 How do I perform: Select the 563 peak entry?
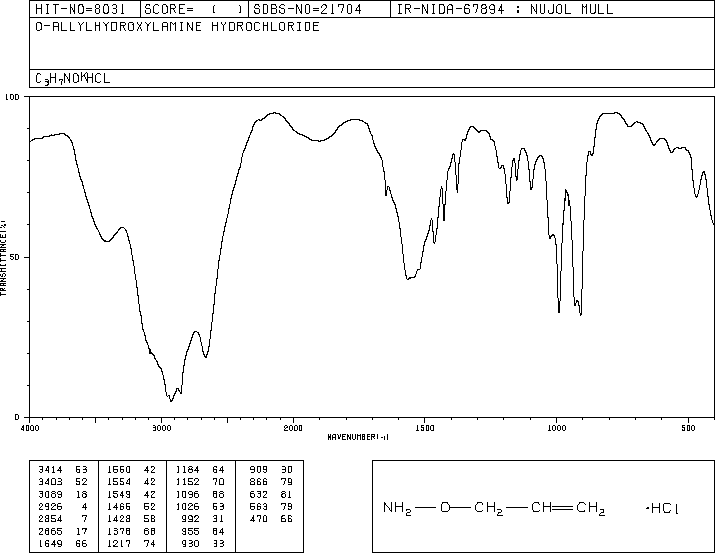coord(271,507)
